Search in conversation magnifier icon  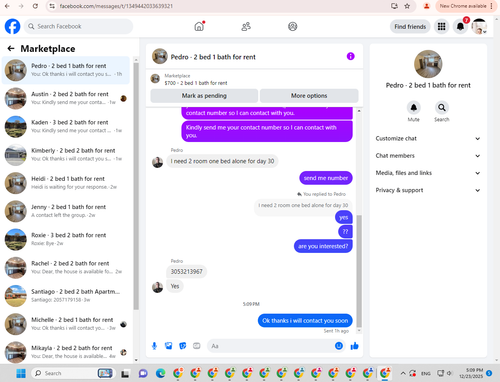(442, 108)
